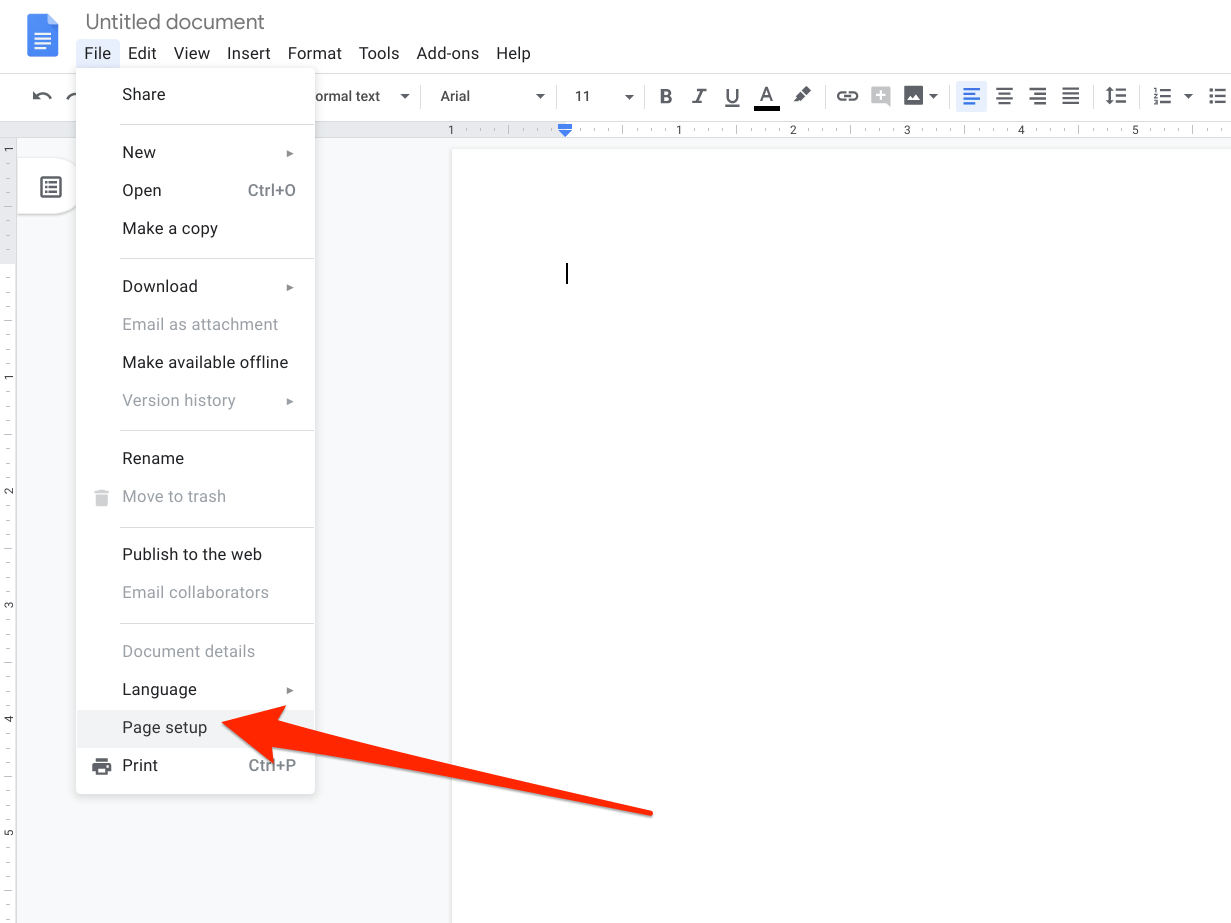Toggle bold formatting

coord(665,96)
